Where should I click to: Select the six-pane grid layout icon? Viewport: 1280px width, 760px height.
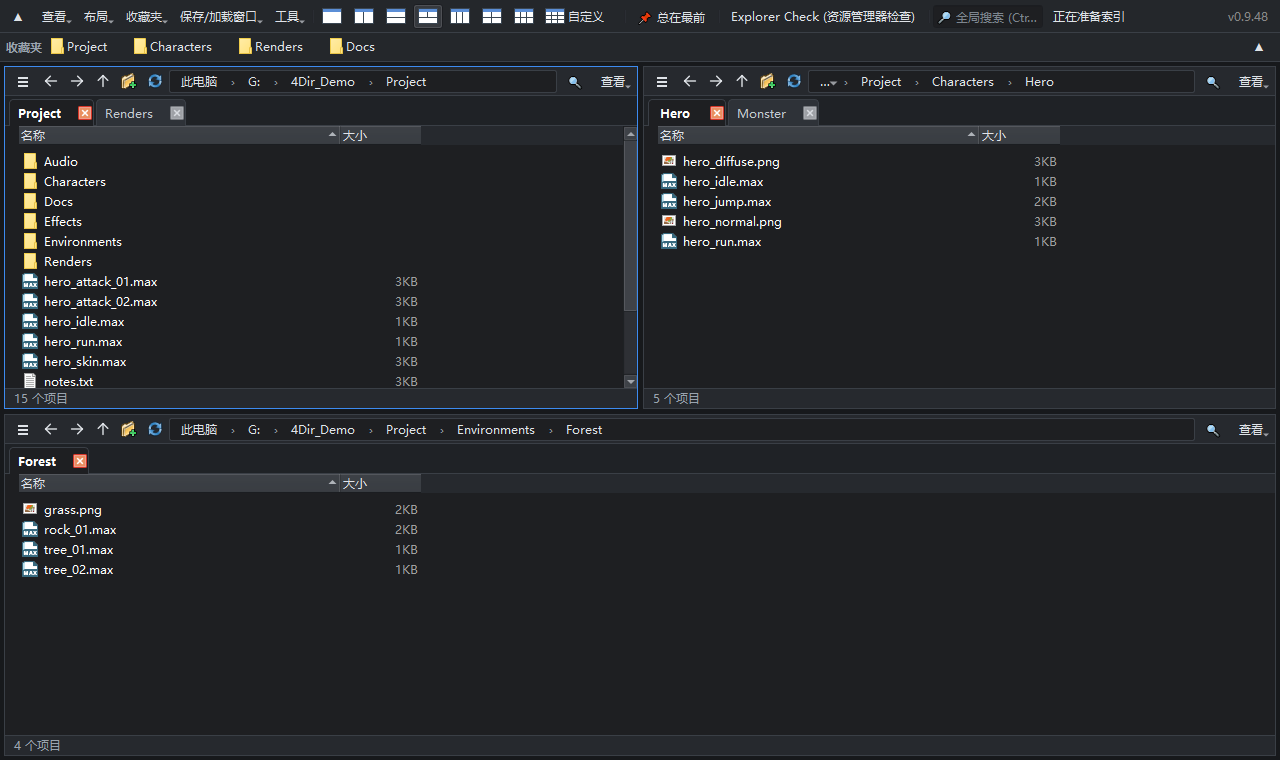[x=524, y=17]
